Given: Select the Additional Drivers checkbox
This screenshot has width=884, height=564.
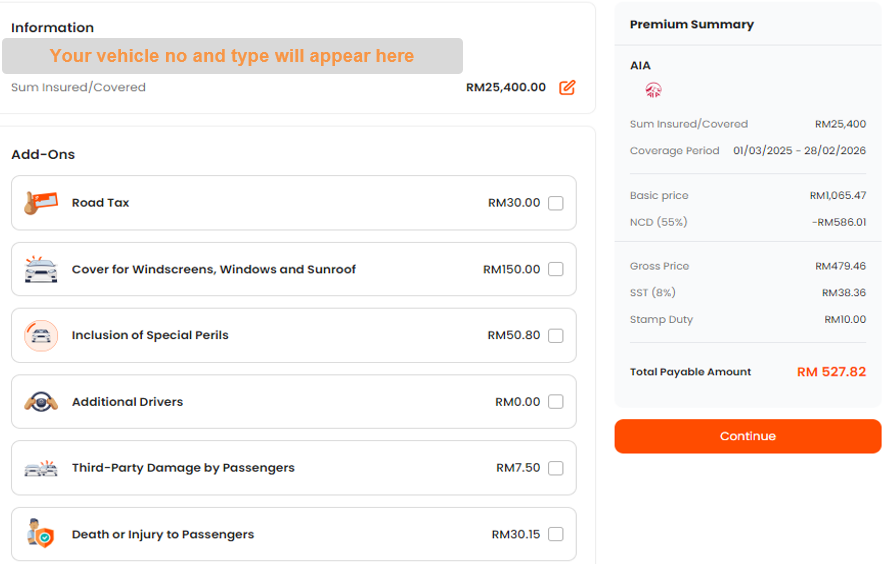Looking at the screenshot, I should pyautogui.click(x=556, y=402).
